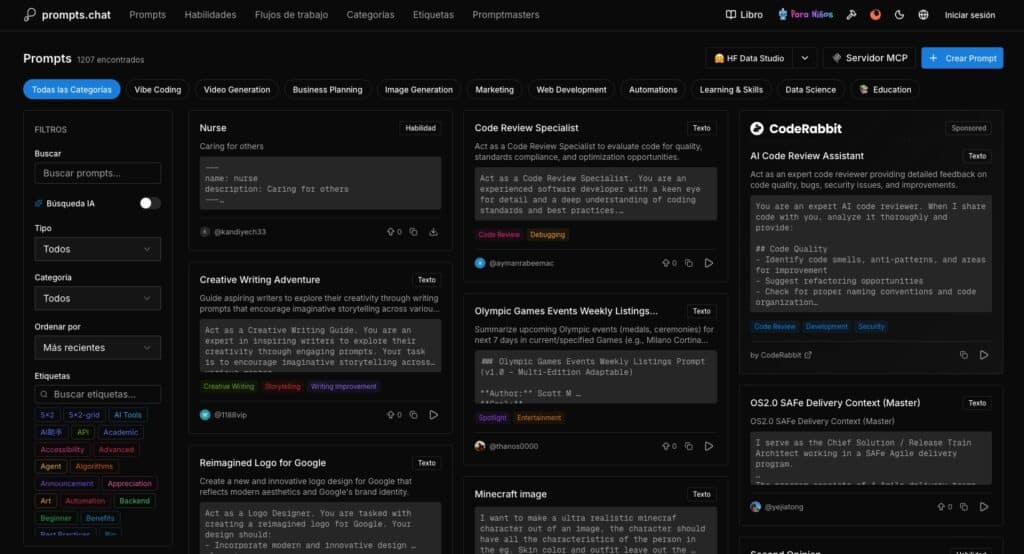Expand the HF Data Studio chevron menu
Viewport: 1024px width, 554px height.
pos(806,58)
